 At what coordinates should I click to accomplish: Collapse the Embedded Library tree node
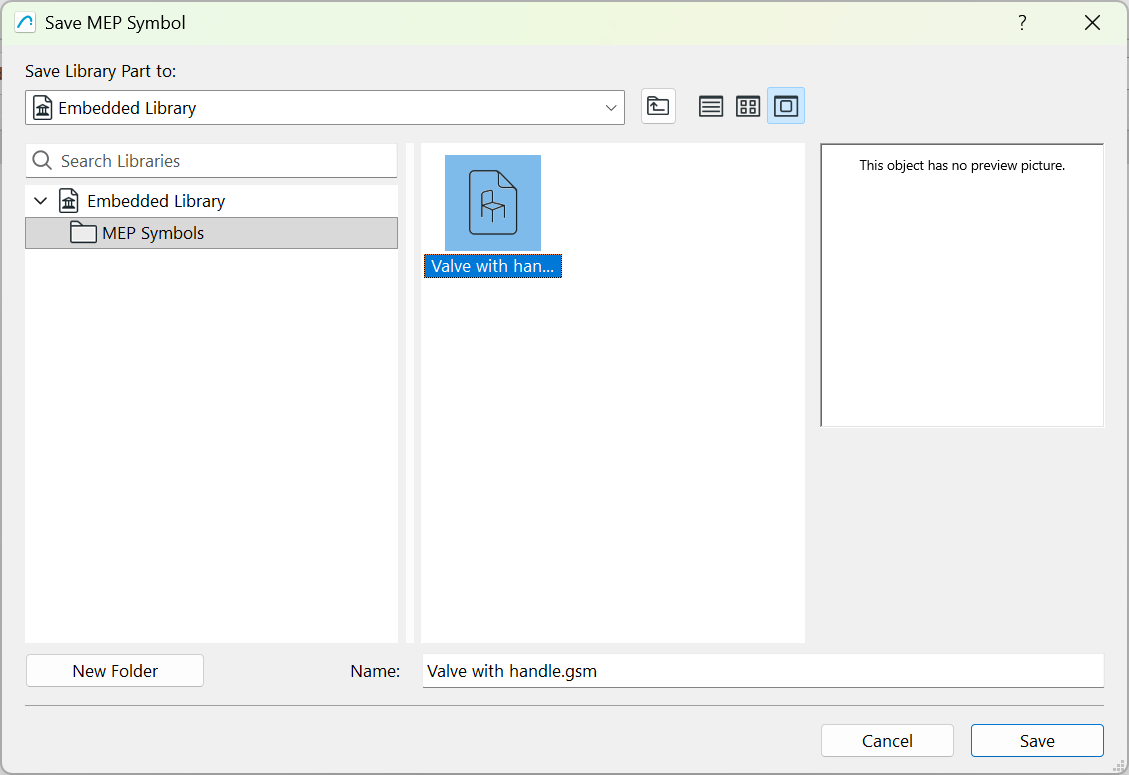tap(41, 201)
